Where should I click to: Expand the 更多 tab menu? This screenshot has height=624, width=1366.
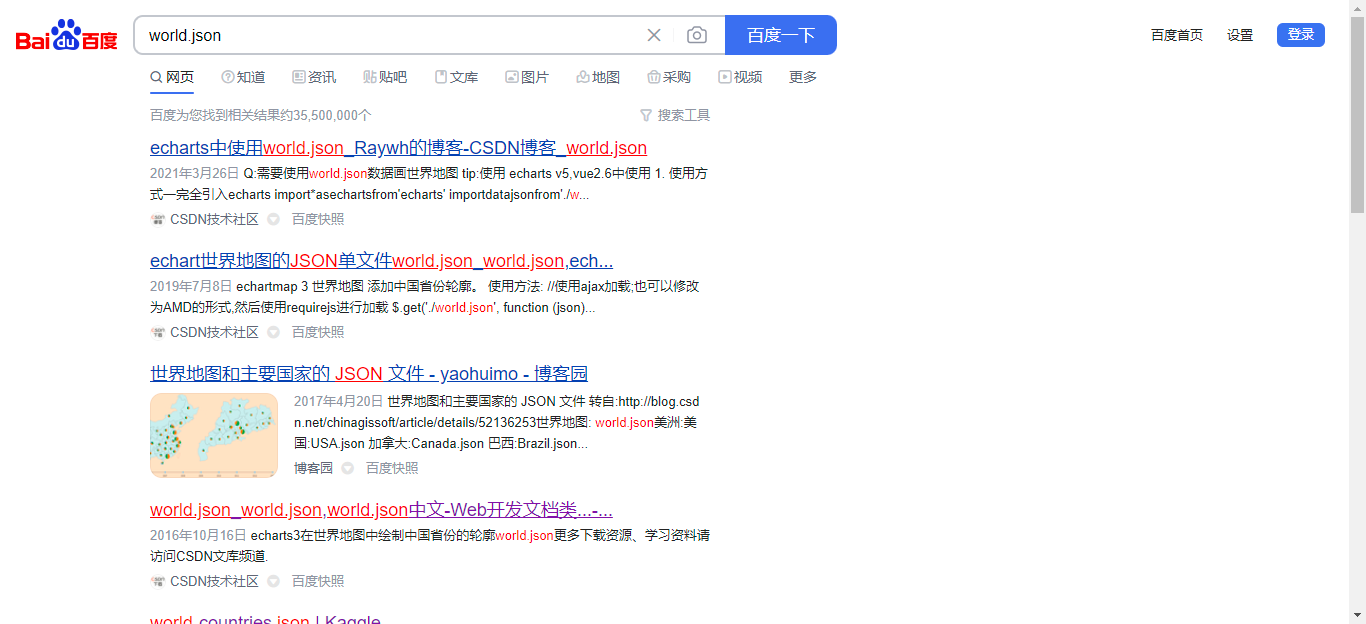(x=803, y=77)
